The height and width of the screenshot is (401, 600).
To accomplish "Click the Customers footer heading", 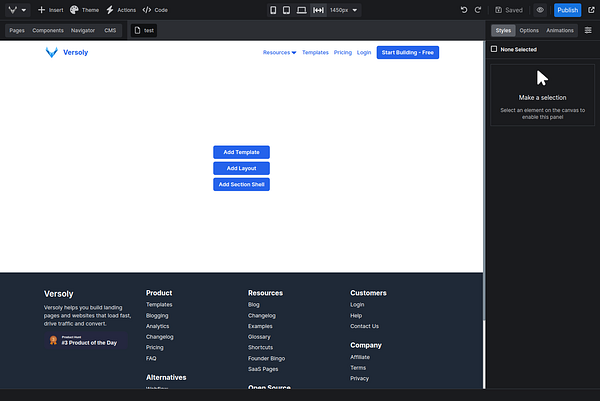I will point(368,293).
